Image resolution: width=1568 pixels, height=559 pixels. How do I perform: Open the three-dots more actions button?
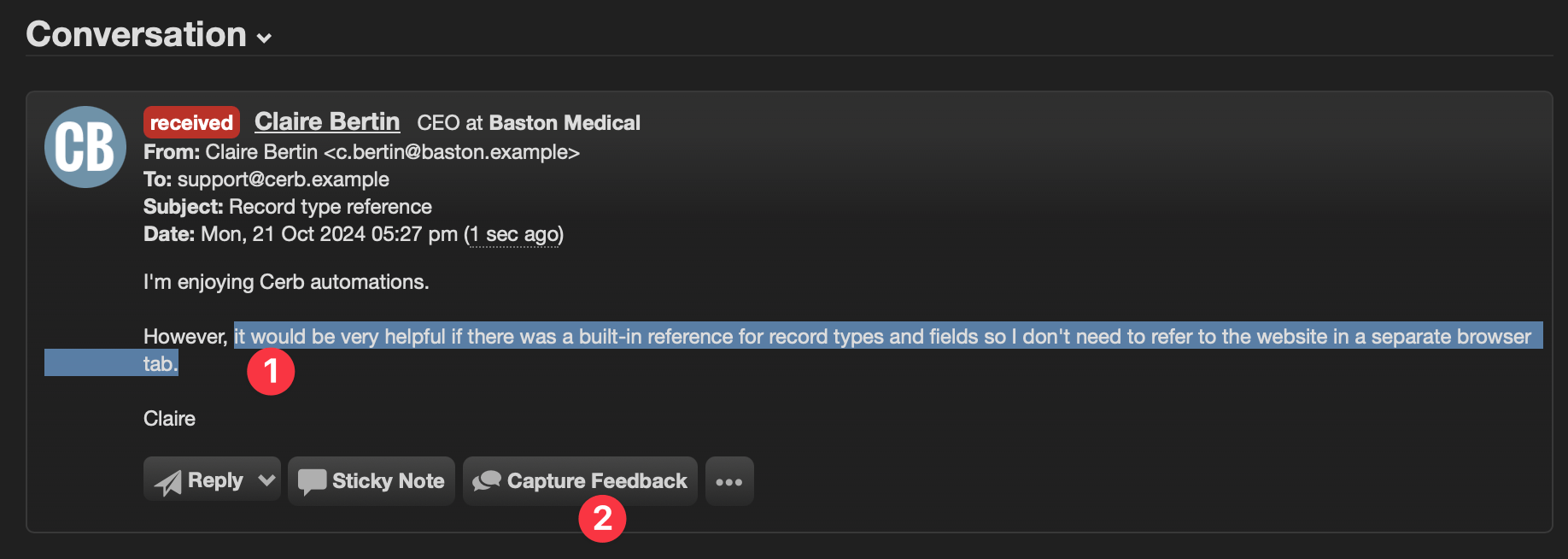coord(729,481)
